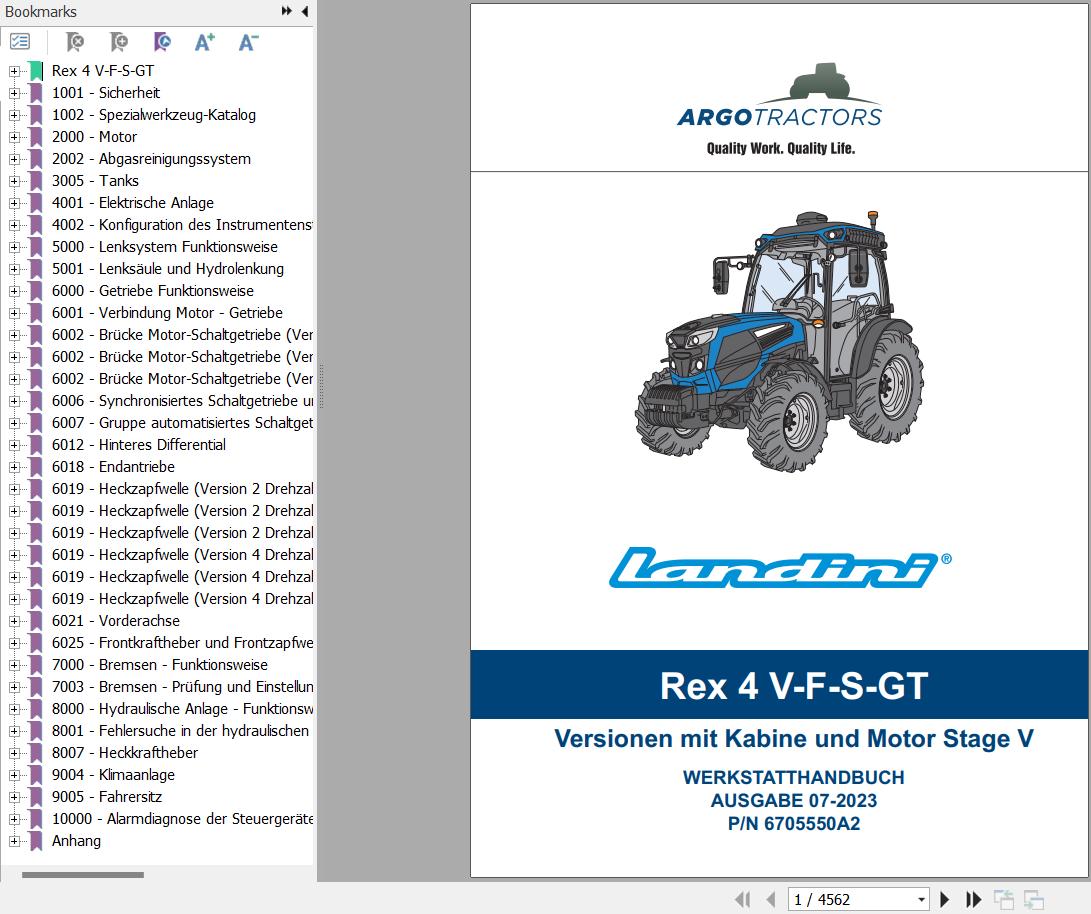Click the previous view icon
Screen dimensions: 1091x914
pos(1003,899)
